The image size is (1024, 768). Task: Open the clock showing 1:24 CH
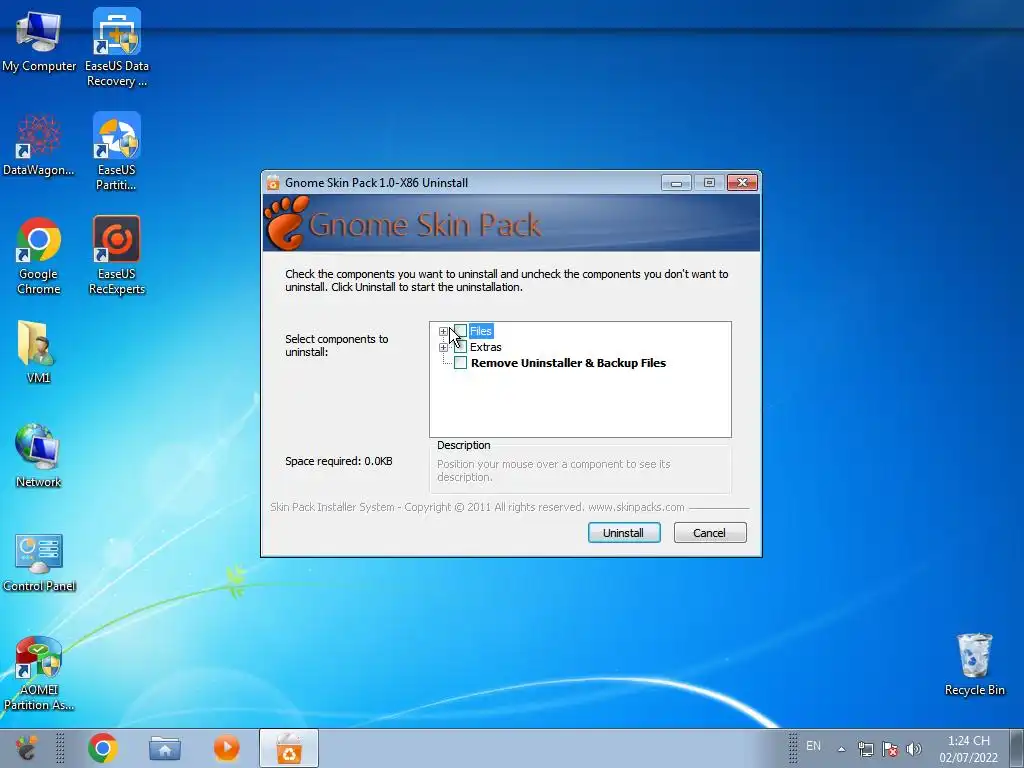[x=968, y=749]
